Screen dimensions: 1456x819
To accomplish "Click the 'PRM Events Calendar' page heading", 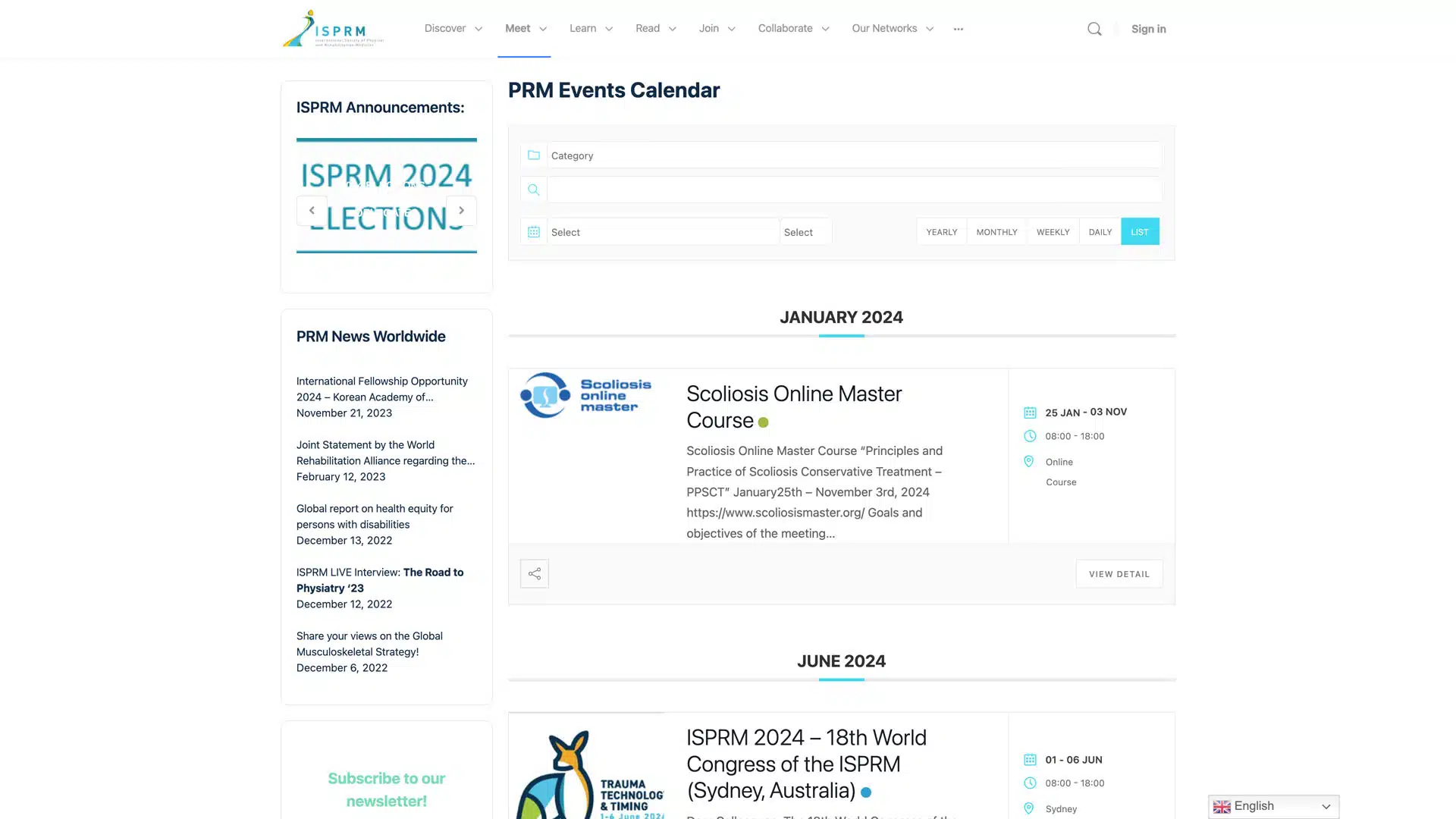I will tap(614, 90).
